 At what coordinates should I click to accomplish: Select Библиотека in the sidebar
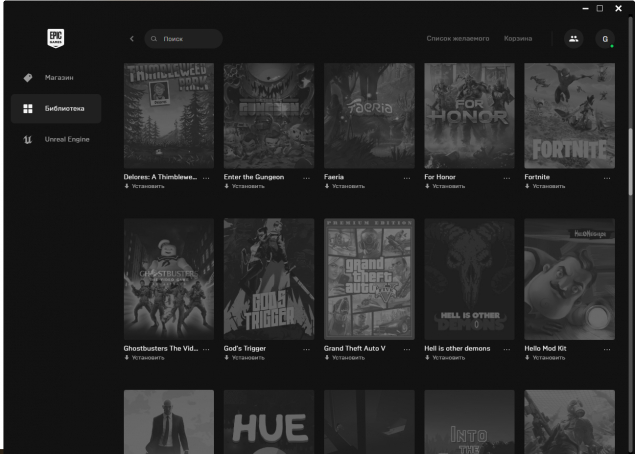(x=56, y=109)
